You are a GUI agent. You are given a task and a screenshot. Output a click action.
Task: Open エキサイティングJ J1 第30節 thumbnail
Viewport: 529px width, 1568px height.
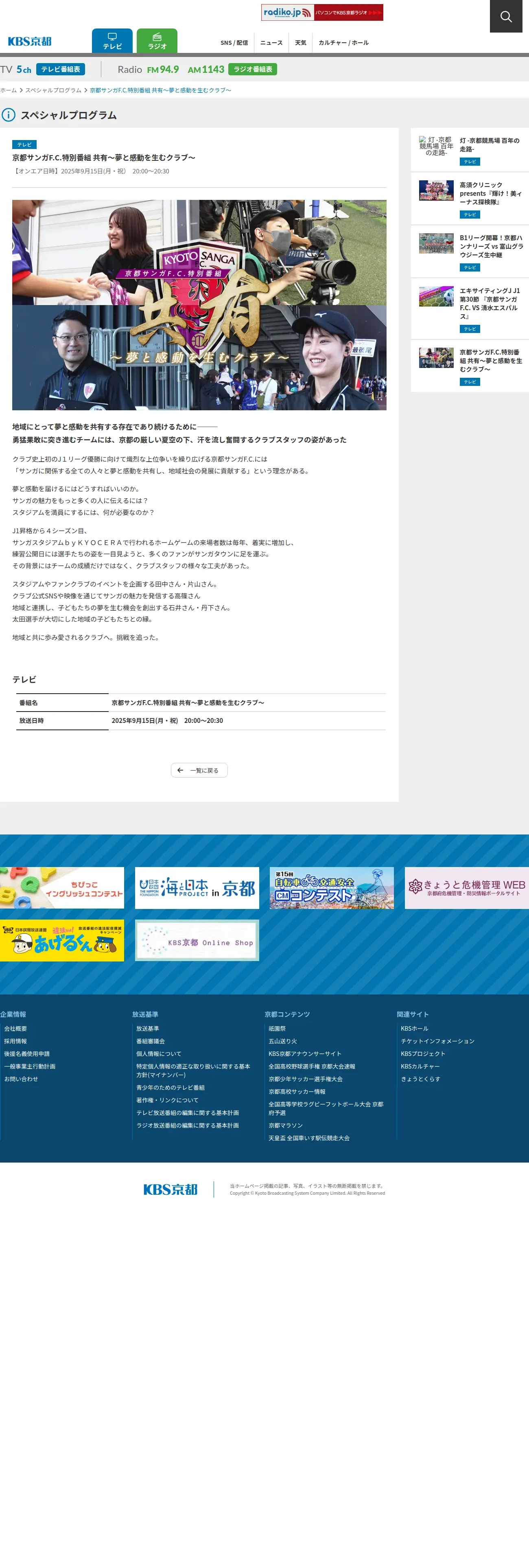click(436, 296)
